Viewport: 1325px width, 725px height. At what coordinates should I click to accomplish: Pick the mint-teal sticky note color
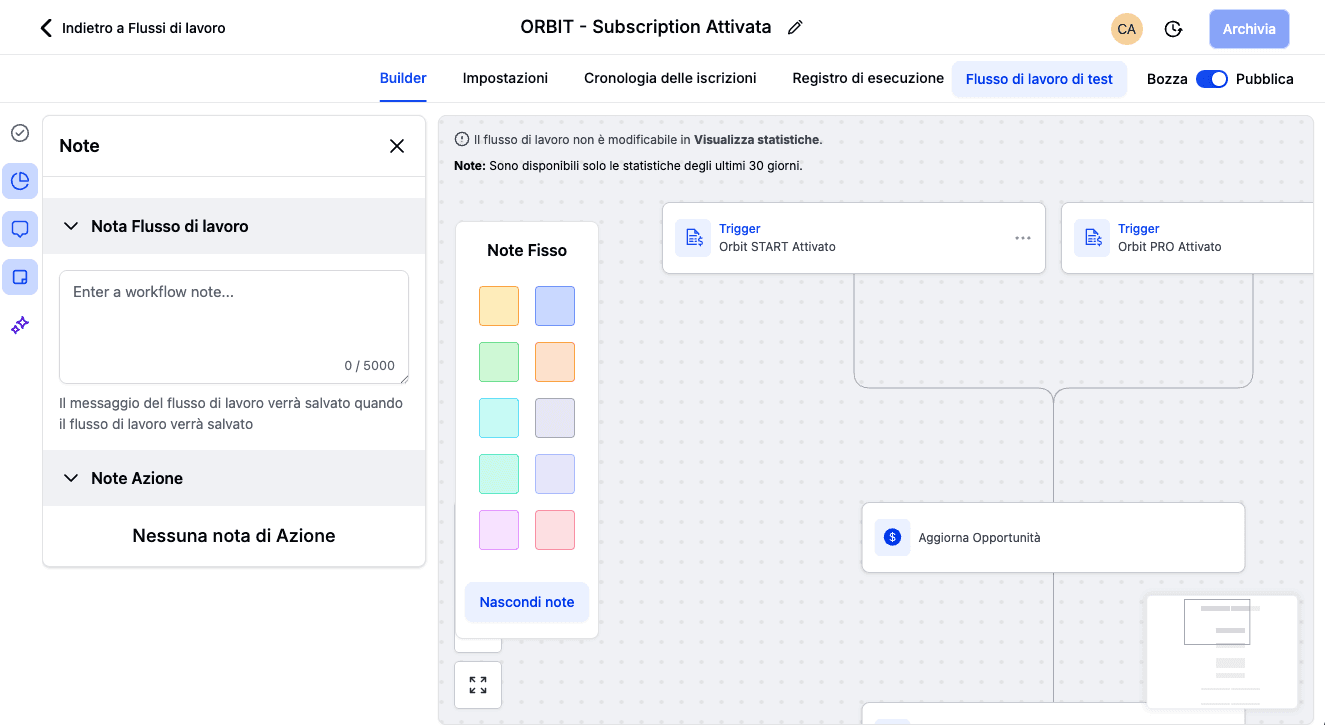pyautogui.click(x=499, y=474)
